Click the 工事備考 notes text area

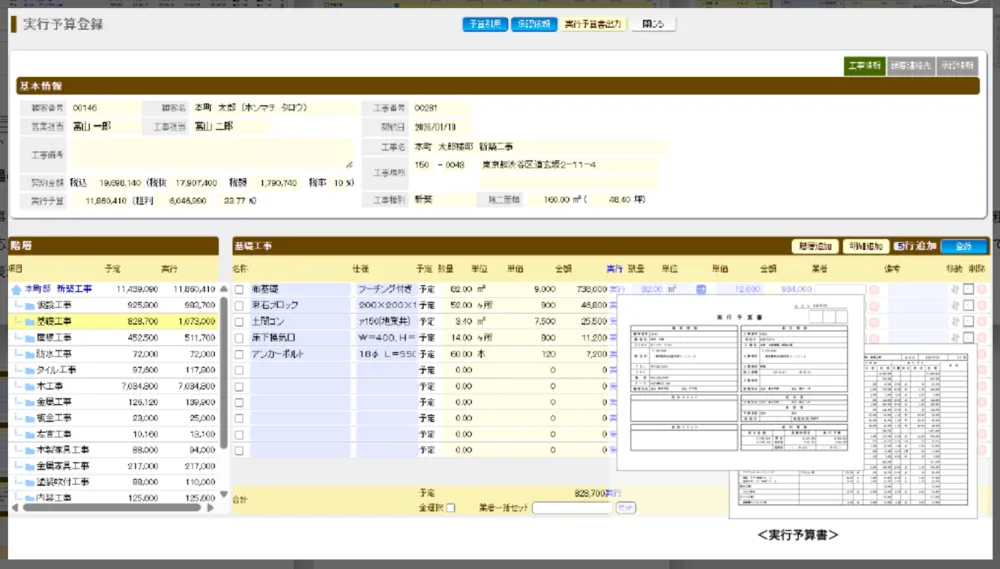(212, 154)
